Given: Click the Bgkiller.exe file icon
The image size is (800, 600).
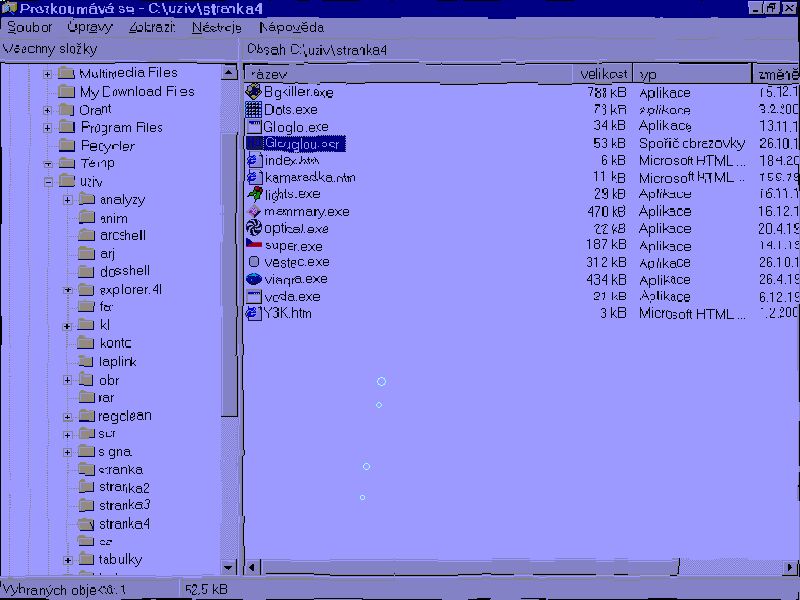Looking at the screenshot, I should click(x=254, y=92).
